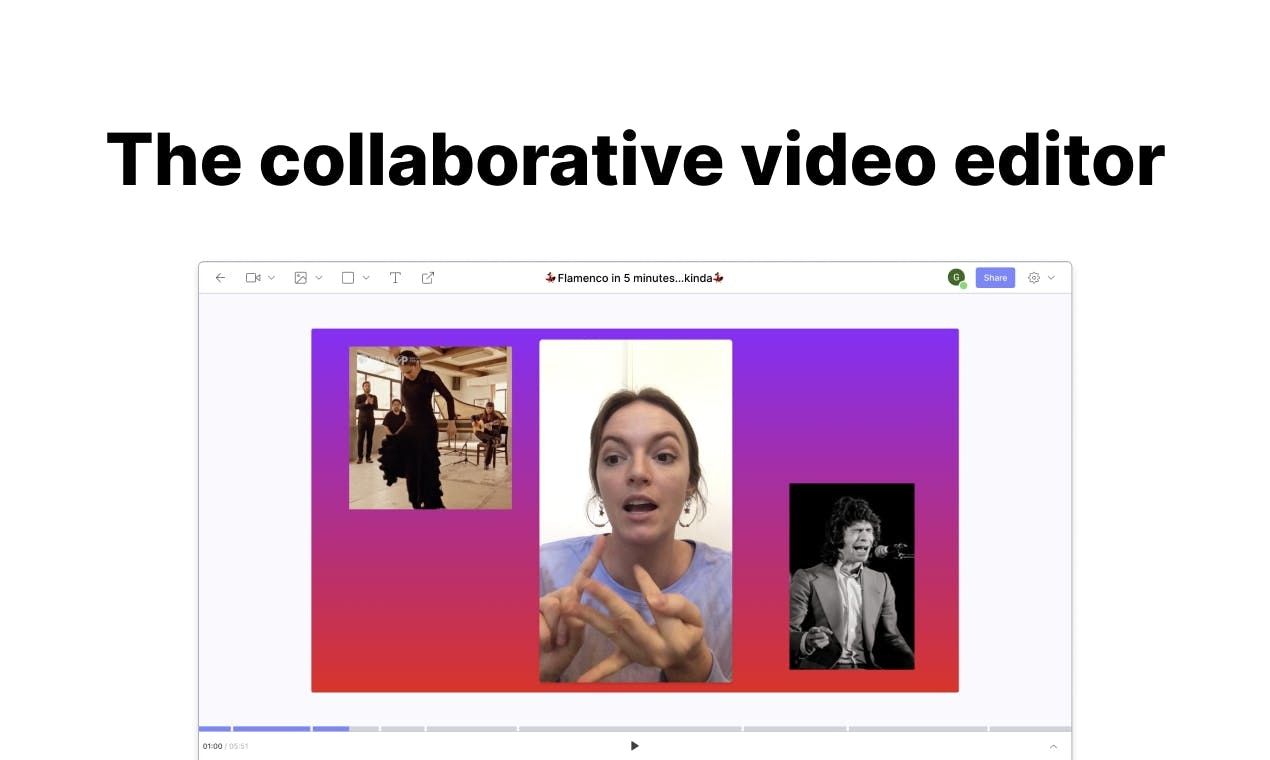
Task: Expand the image tool dropdown arrow
Action: (x=319, y=278)
